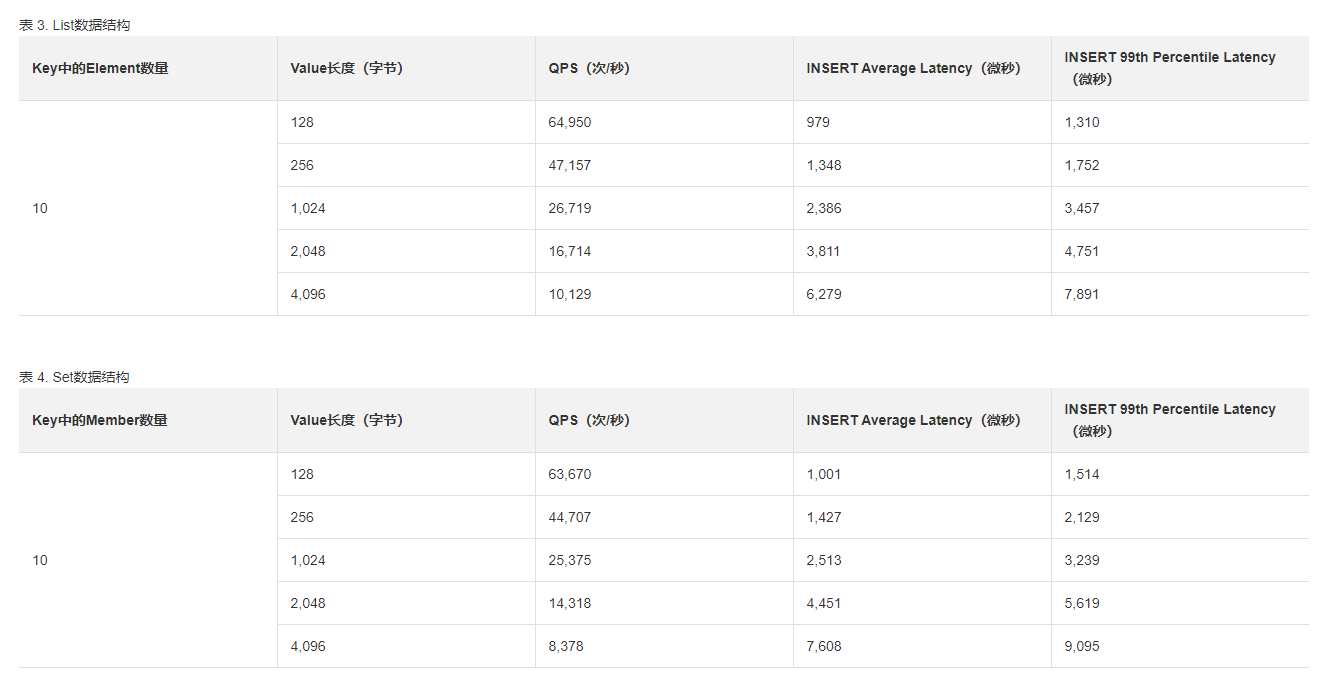Click the 979 average latency cell
This screenshot has height=692, width=1339.
(x=818, y=122)
